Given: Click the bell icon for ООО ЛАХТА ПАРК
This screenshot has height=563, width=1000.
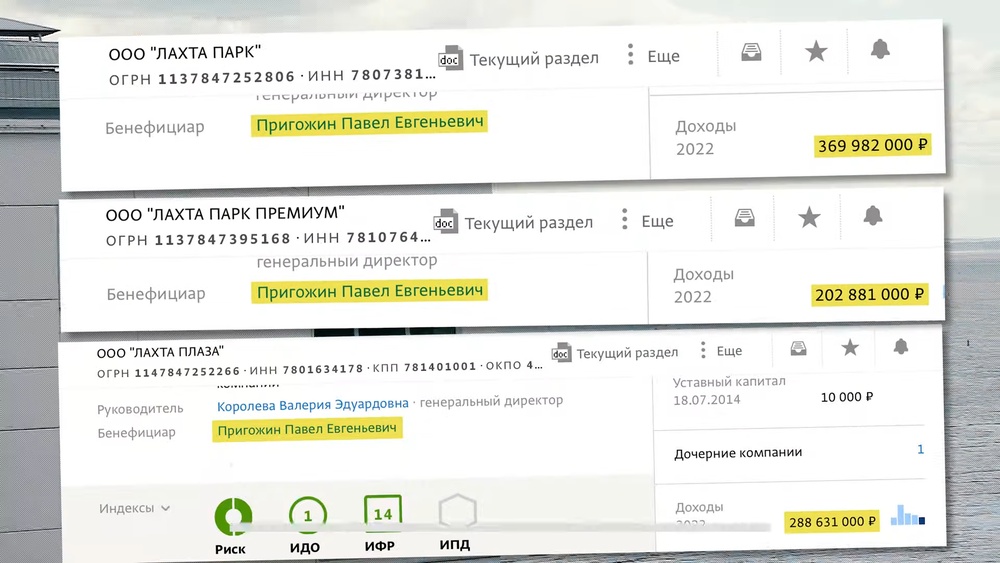Looking at the screenshot, I should [880, 48].
